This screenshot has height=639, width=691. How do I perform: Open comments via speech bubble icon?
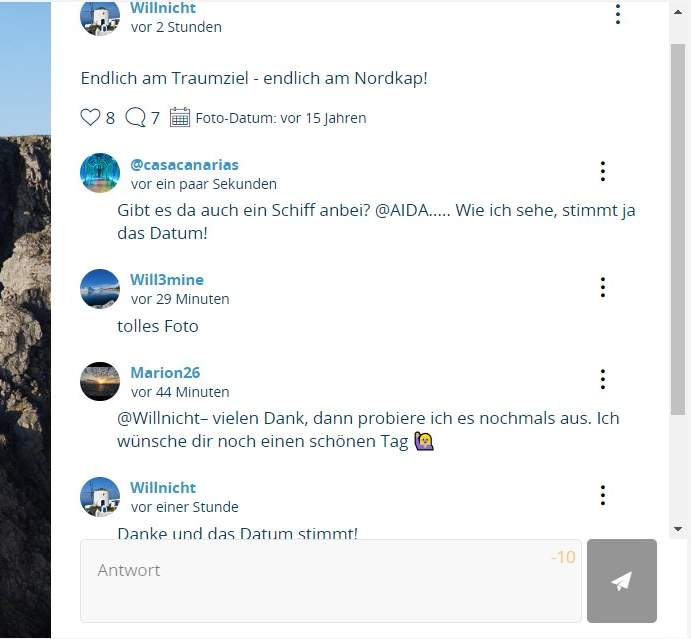tap(135, 117)
